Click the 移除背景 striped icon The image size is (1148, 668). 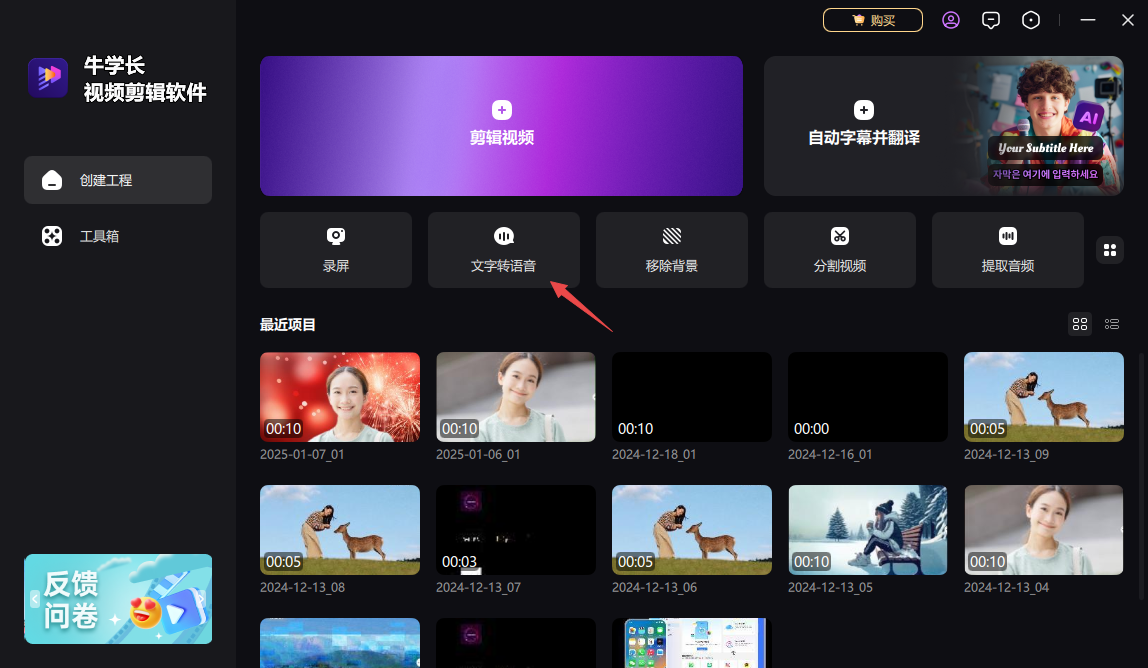pos(672,236)
